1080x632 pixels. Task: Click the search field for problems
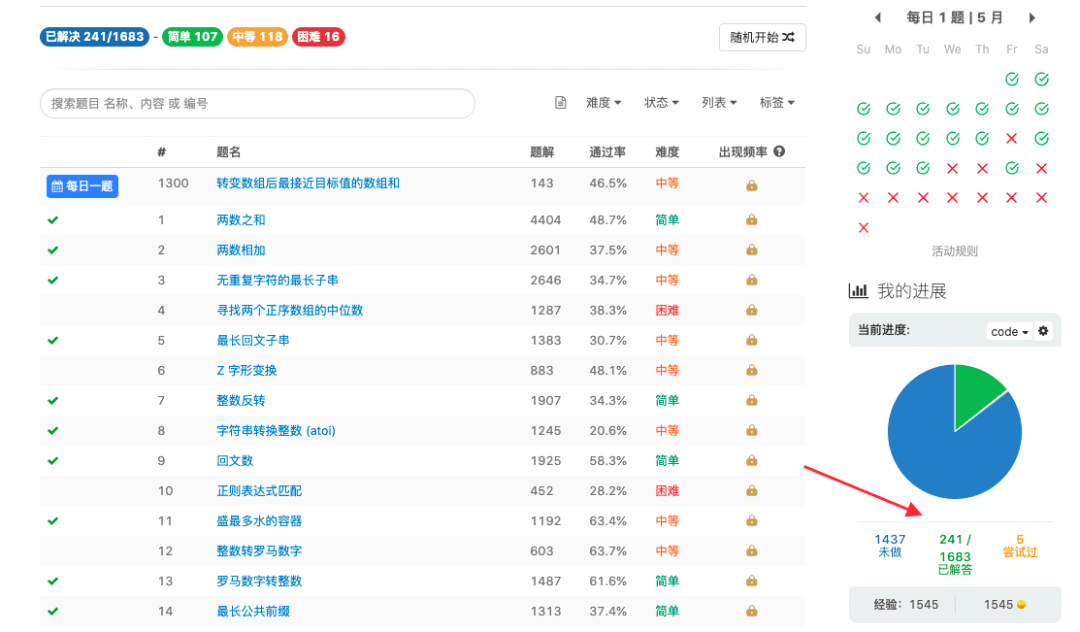pyautogui.click(x=258, y=103)
